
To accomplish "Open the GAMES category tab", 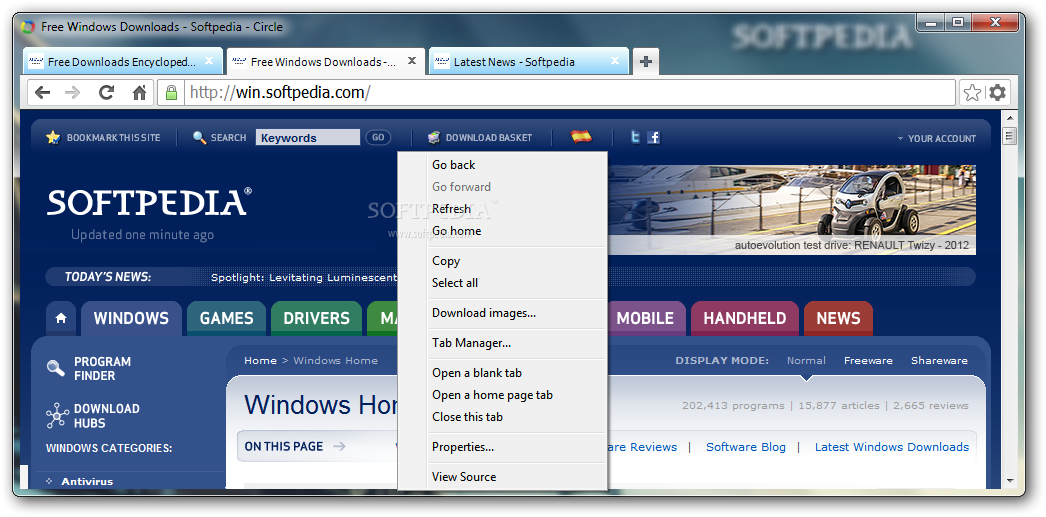I will [226, 318].
